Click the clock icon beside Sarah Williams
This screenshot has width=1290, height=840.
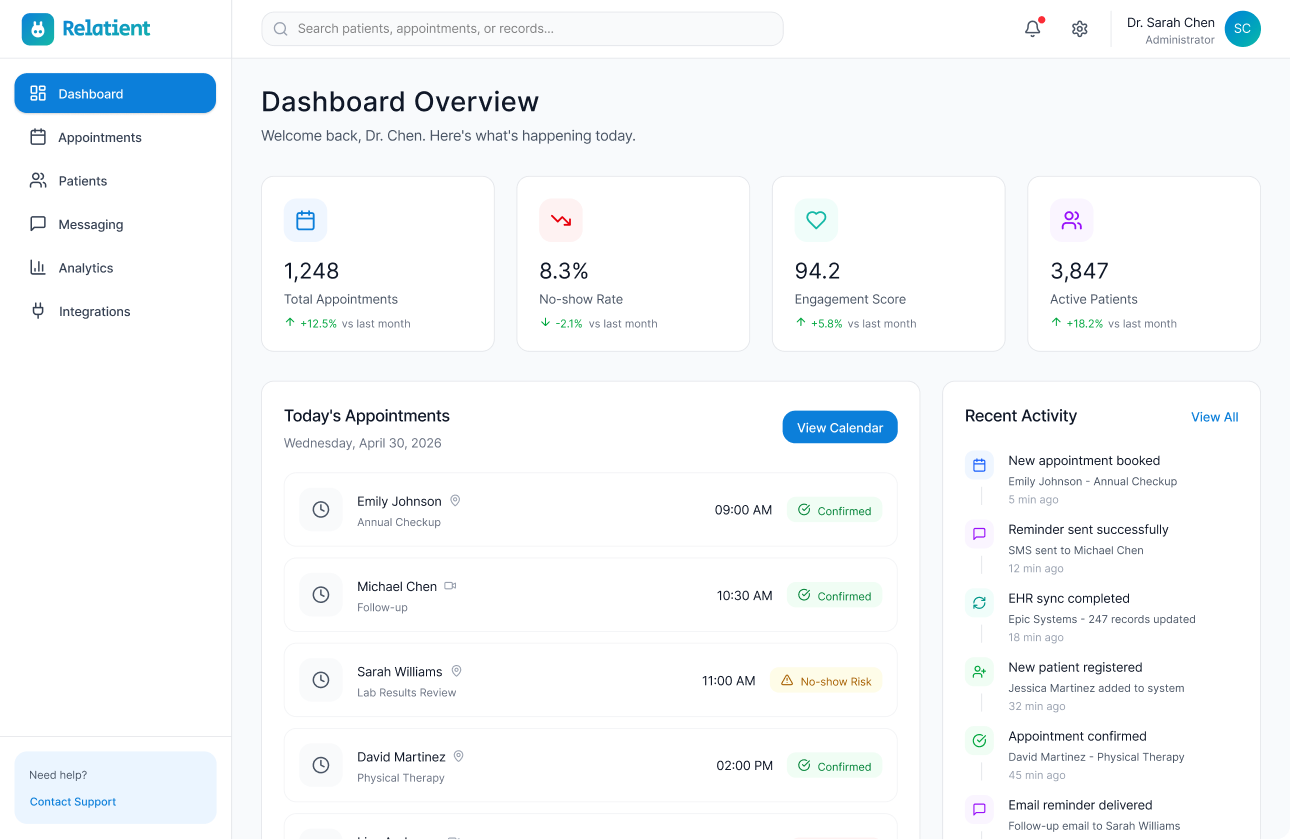pos(321,680)
